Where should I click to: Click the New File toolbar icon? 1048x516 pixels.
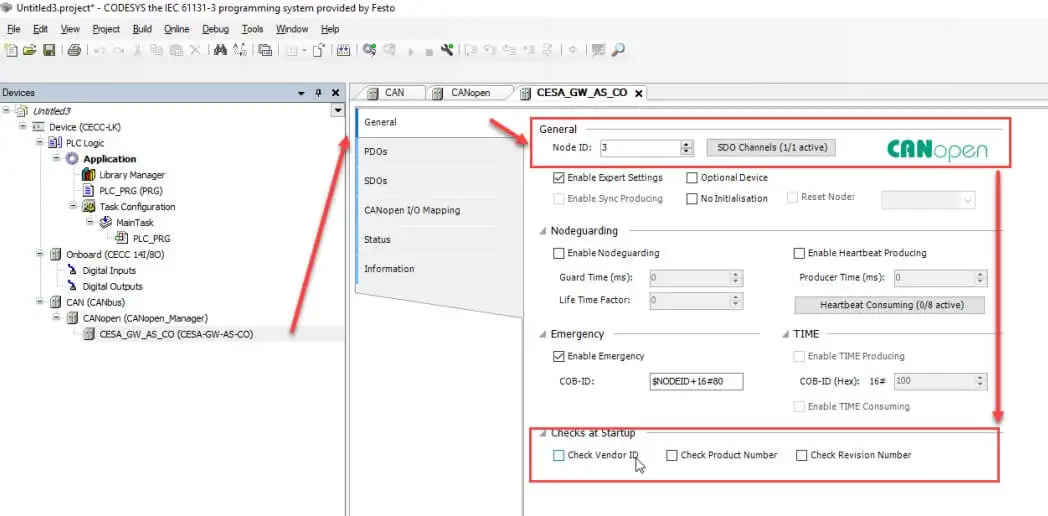11,50
